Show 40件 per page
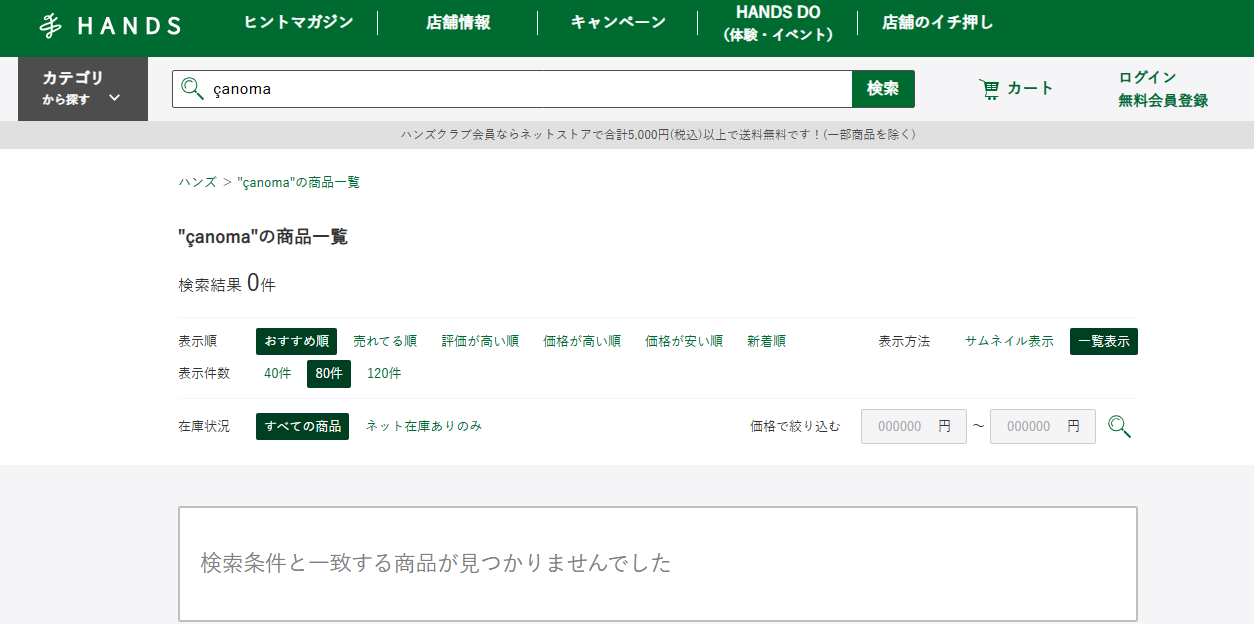This screenshot has width=1254, height=624. [x=277, y=373]
